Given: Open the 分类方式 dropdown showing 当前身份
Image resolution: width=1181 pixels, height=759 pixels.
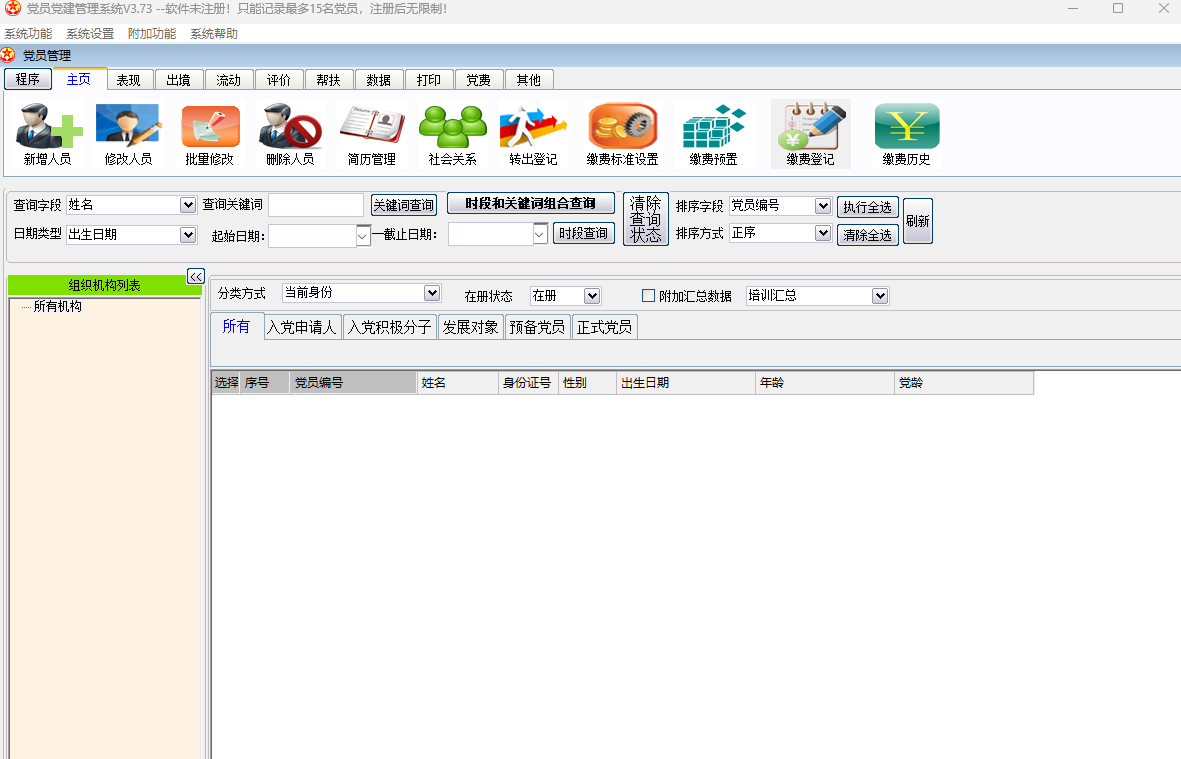Looking at the screenshot, I should 432,293.
